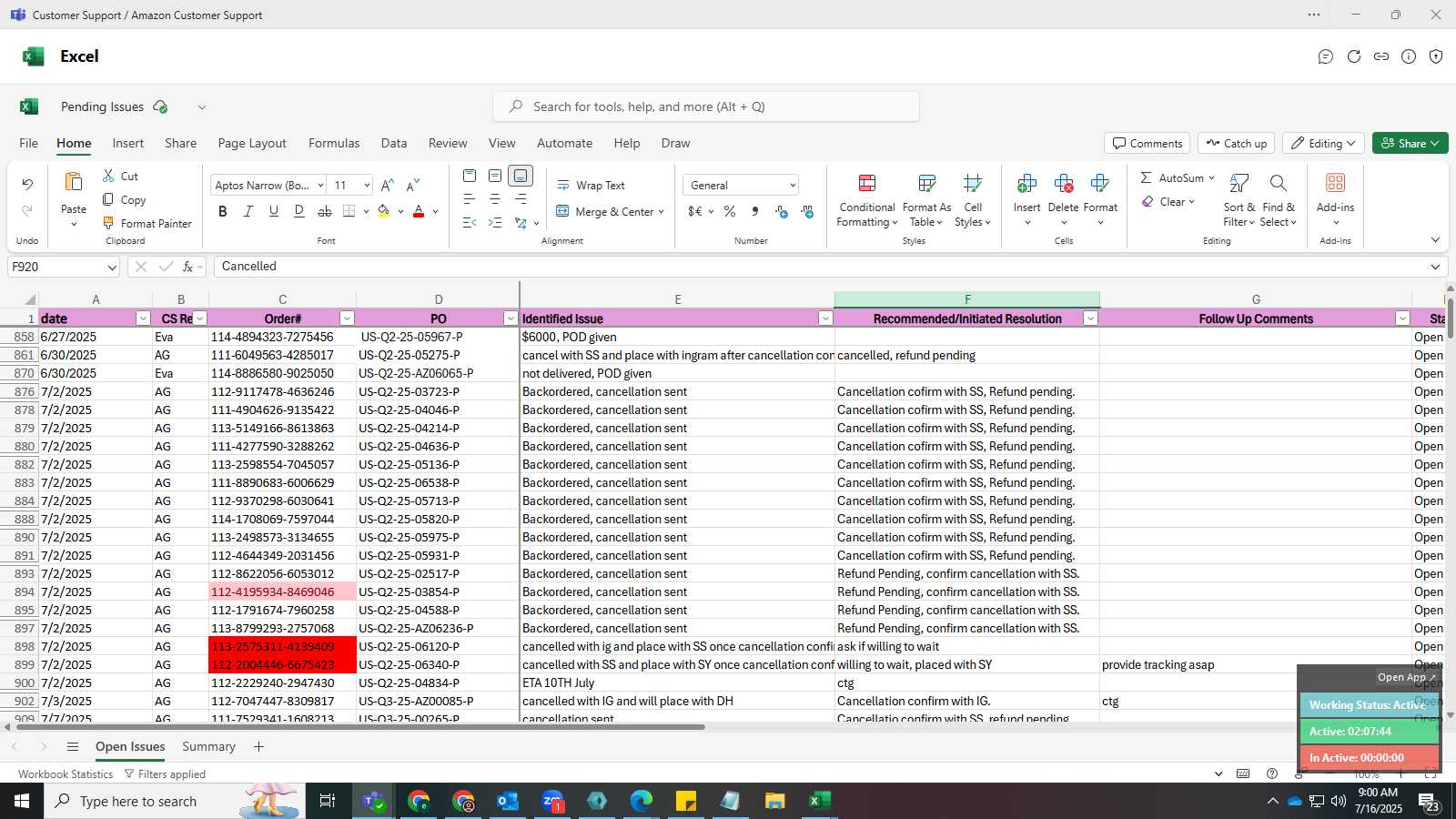Open the Fill Color paint bucket swatch
The image size is (1456, 819).
[x=384, y=211]
